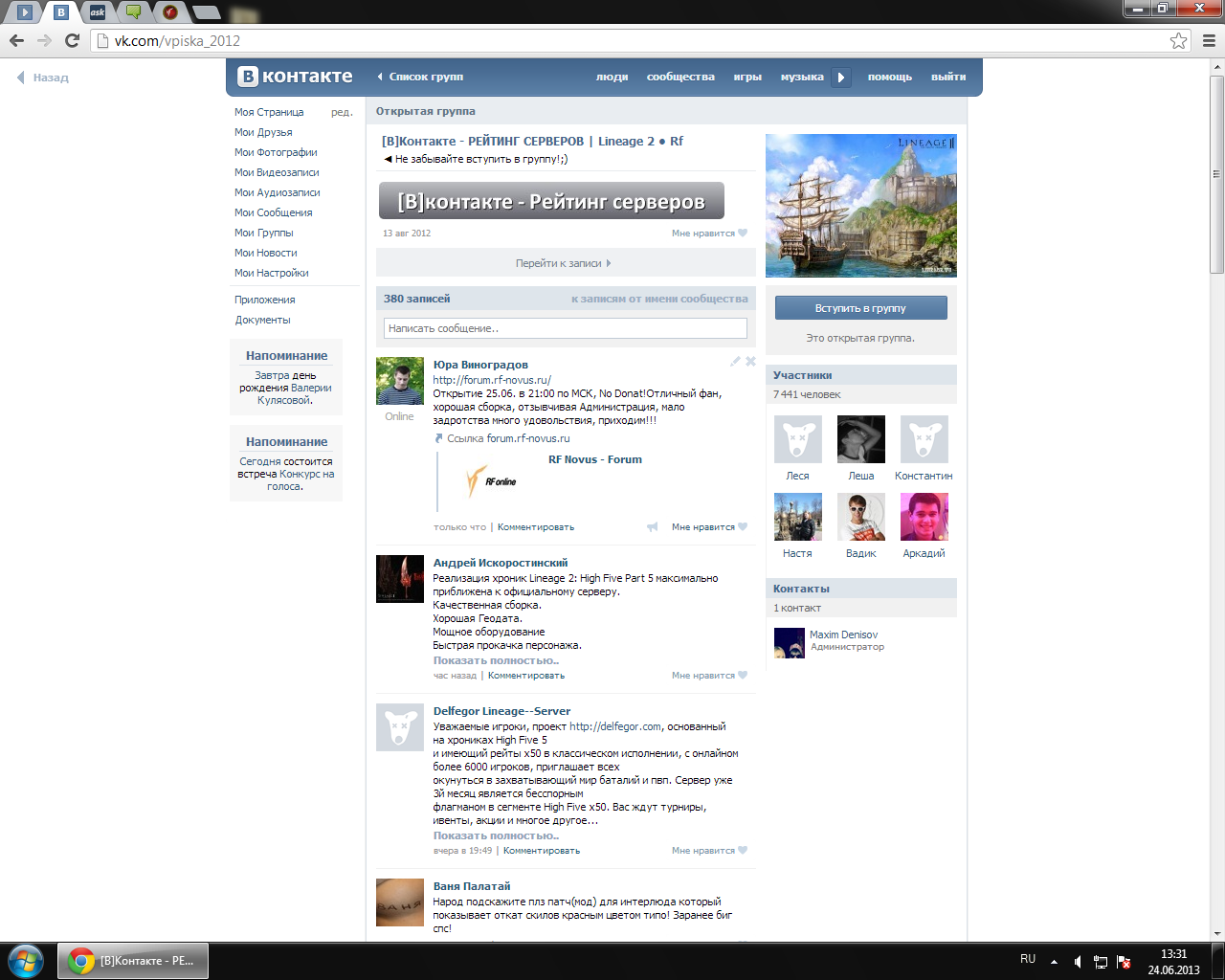Join the group with Вступить в группу

[x=861, y=308]
